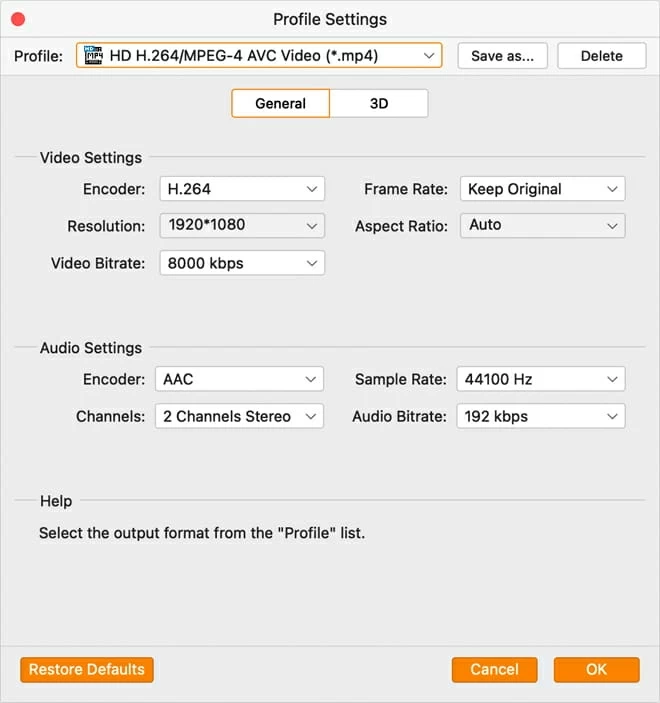660x703 pixels.
Task: Switch to the 3D tab
Action: (x=379, y=103)
